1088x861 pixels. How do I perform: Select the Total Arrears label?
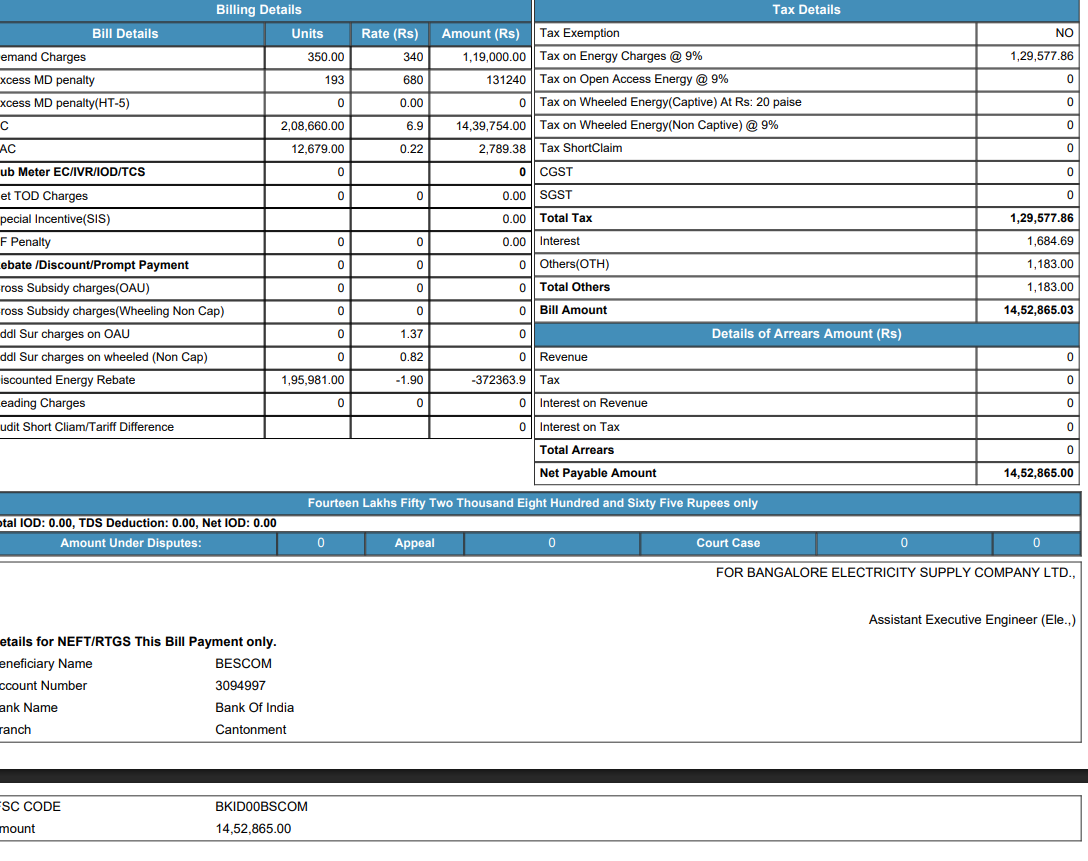[577, 450]
